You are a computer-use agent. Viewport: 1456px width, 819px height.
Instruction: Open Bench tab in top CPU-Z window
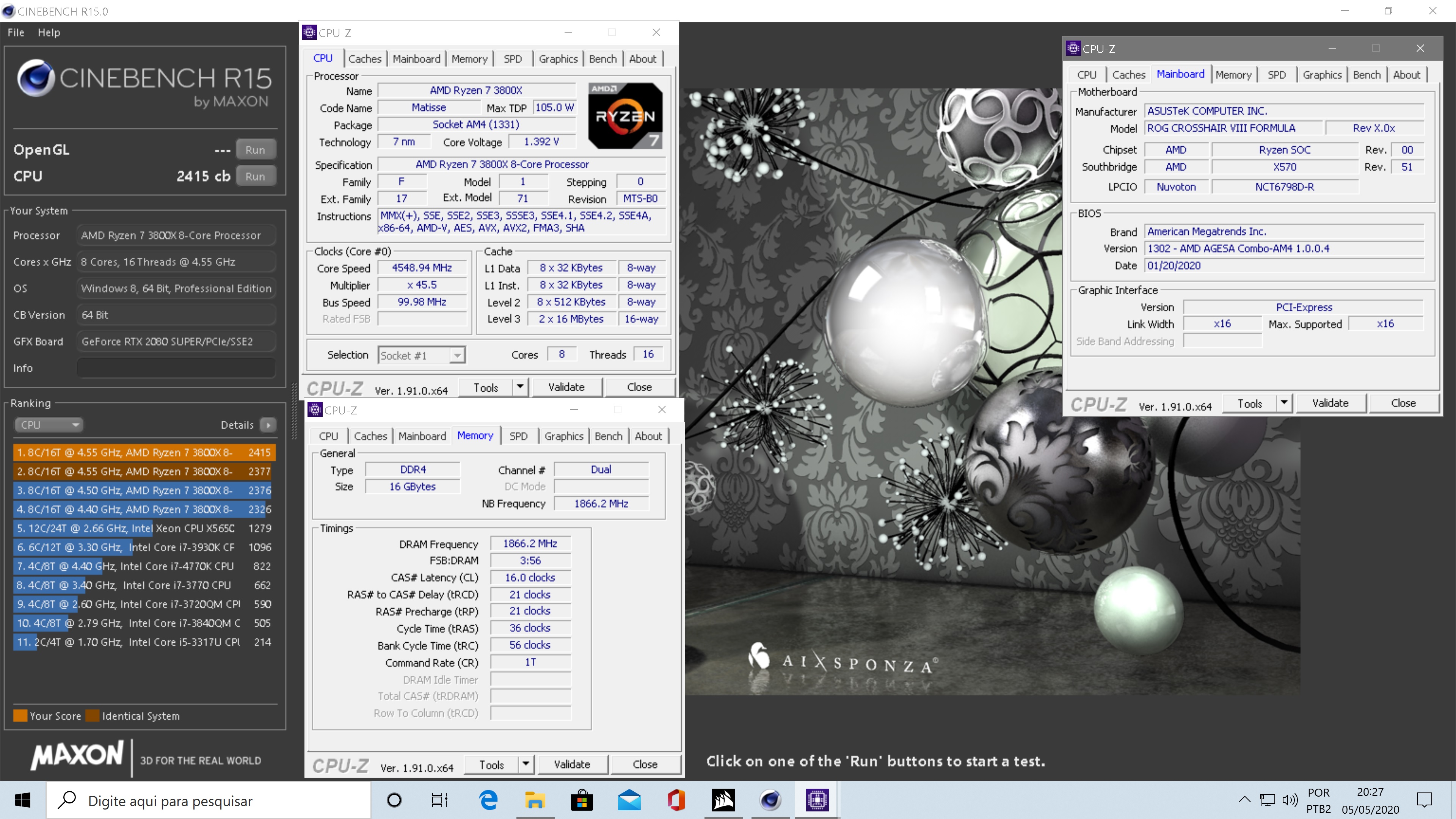pyautogui.click(x=602, y=59)
